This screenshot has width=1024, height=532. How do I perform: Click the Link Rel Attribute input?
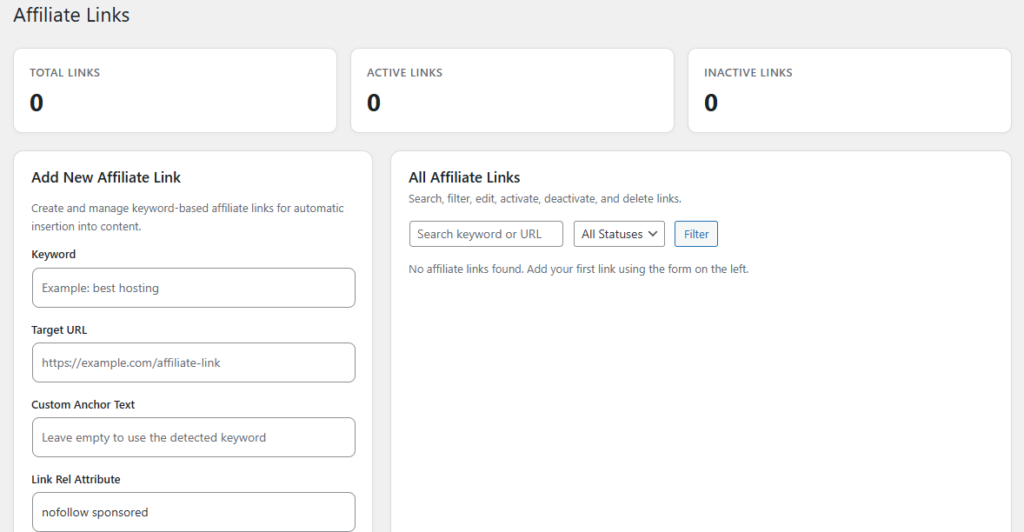click(193, 512)
